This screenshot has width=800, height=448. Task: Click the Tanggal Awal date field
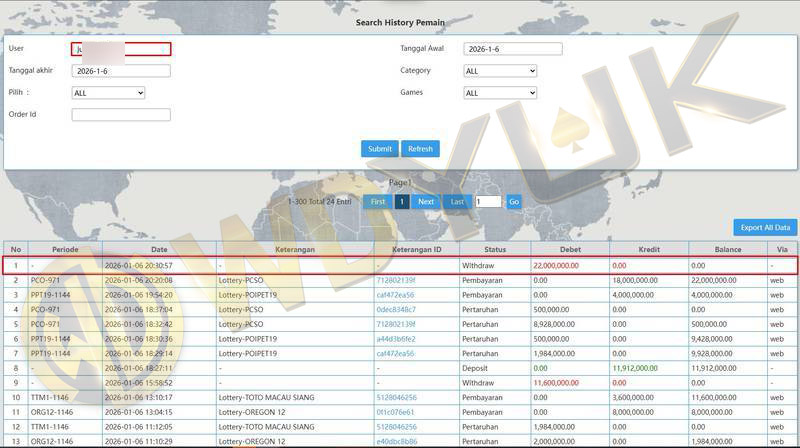(512, 49)
